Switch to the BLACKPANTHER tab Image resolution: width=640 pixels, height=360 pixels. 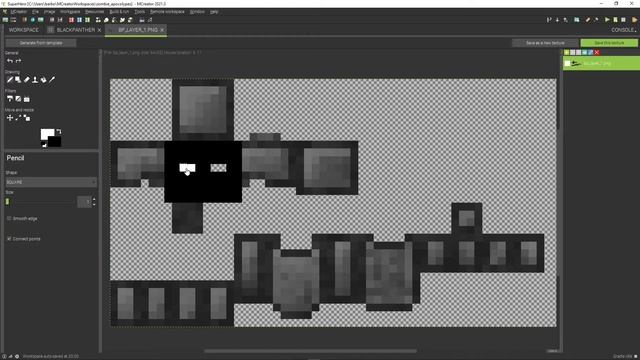(76, 30)
